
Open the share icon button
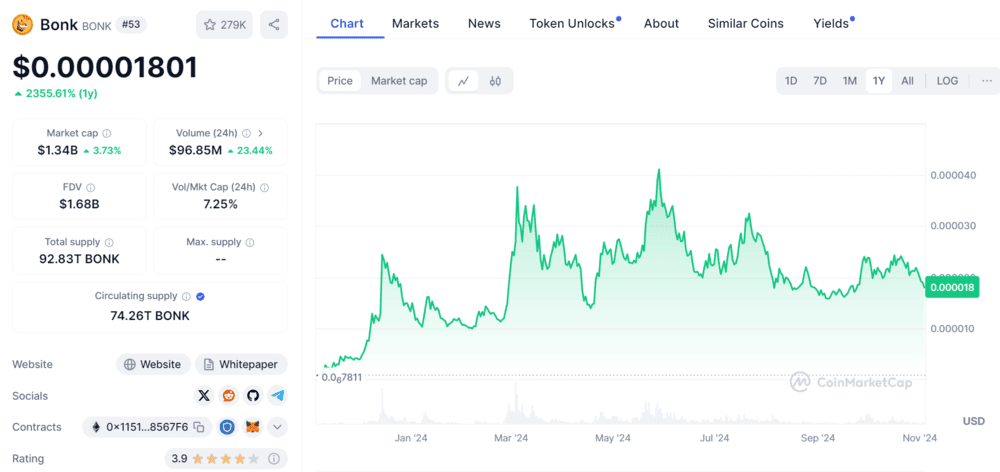tap(273, 25)
